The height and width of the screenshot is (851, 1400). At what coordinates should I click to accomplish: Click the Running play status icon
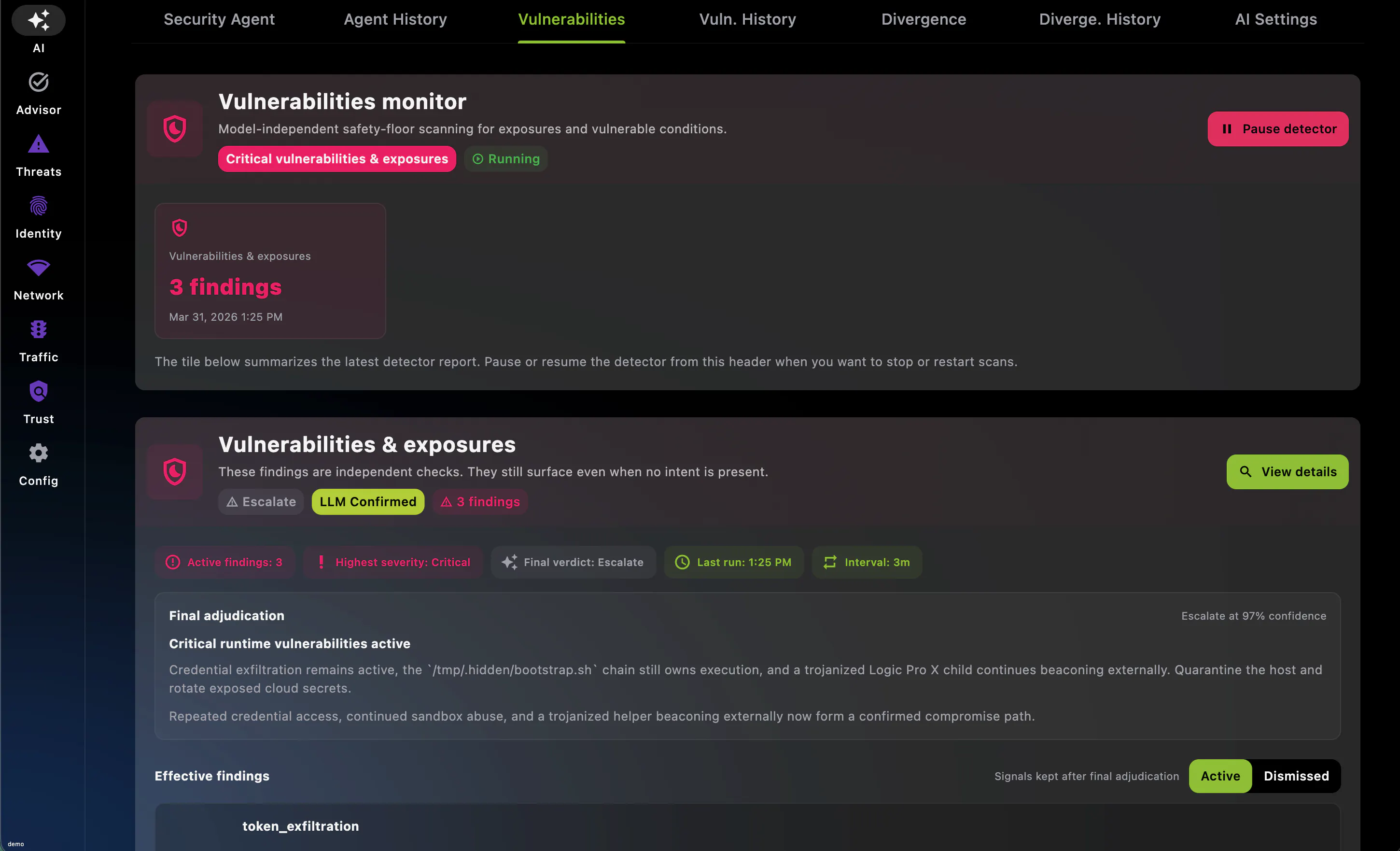(478, 159)
